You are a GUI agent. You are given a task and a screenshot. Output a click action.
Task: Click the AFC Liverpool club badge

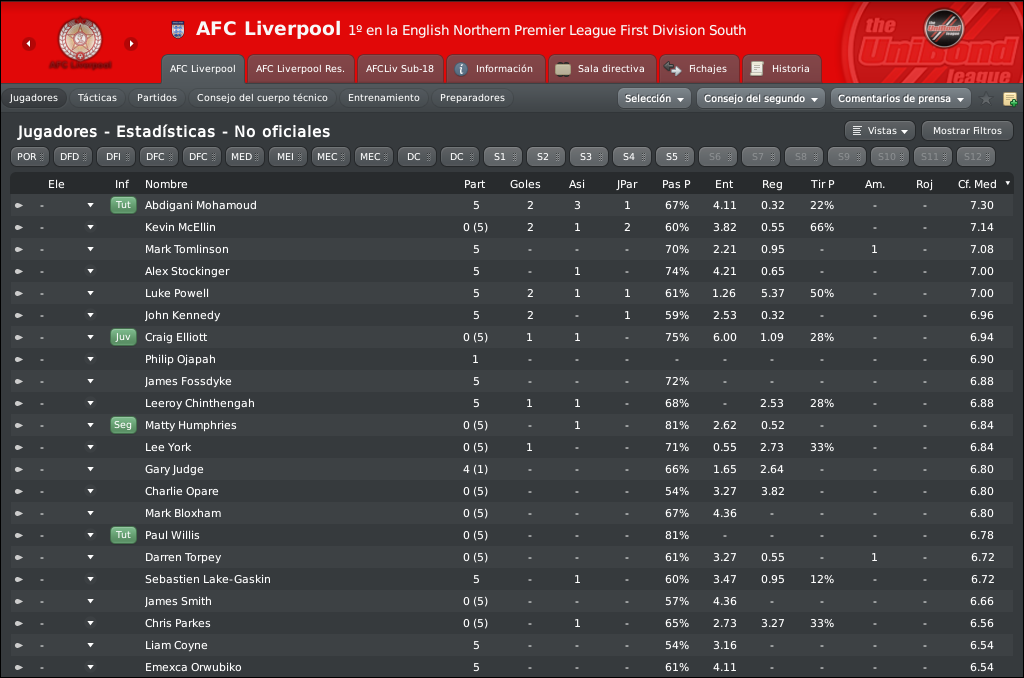click(x=80, y=42)
